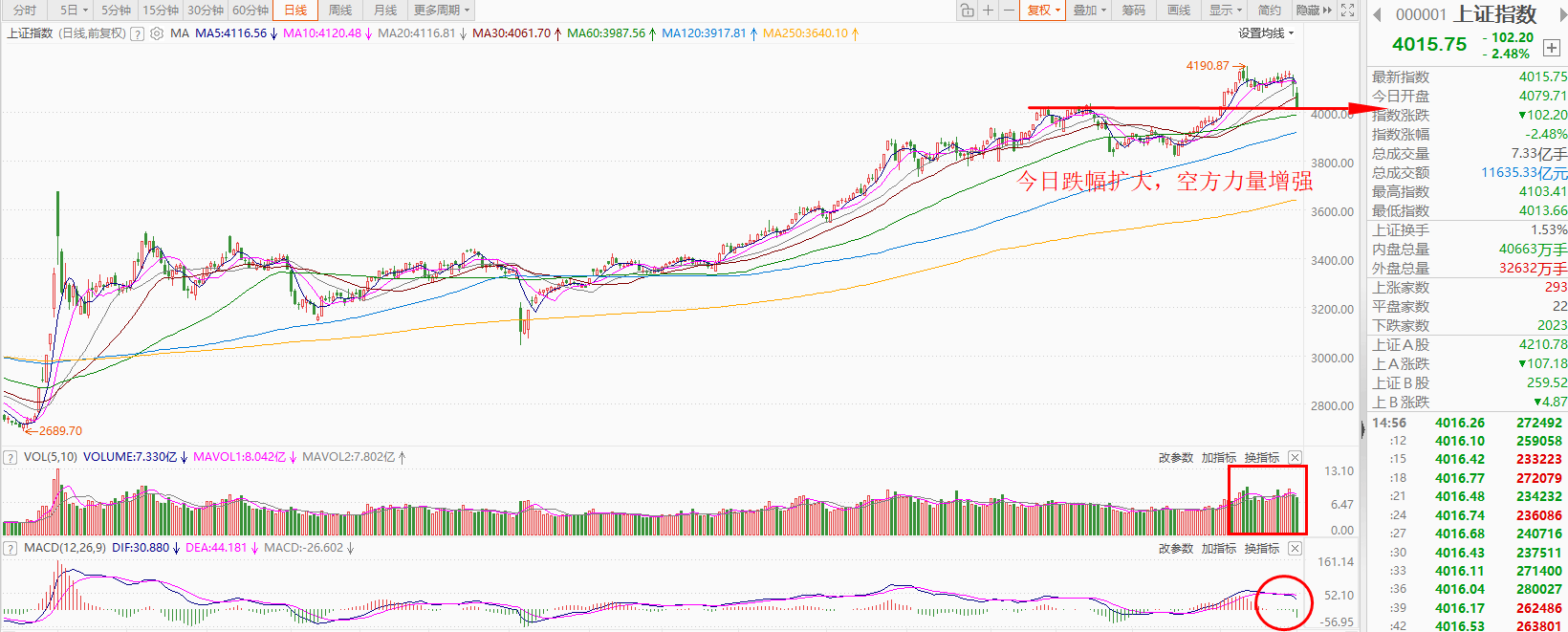Switch to 周线 weekly chart tab

click(339, 11)
